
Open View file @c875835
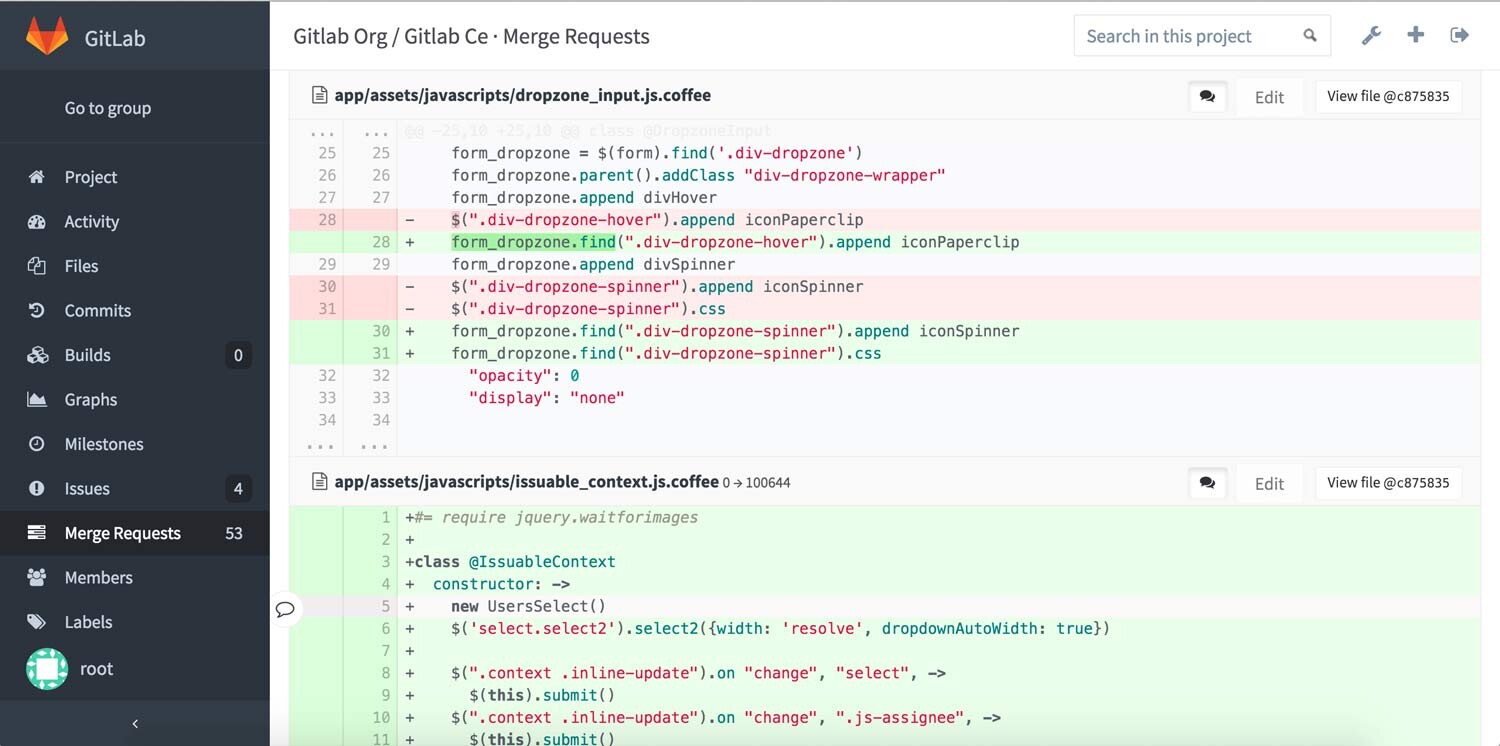[1388, 96]
